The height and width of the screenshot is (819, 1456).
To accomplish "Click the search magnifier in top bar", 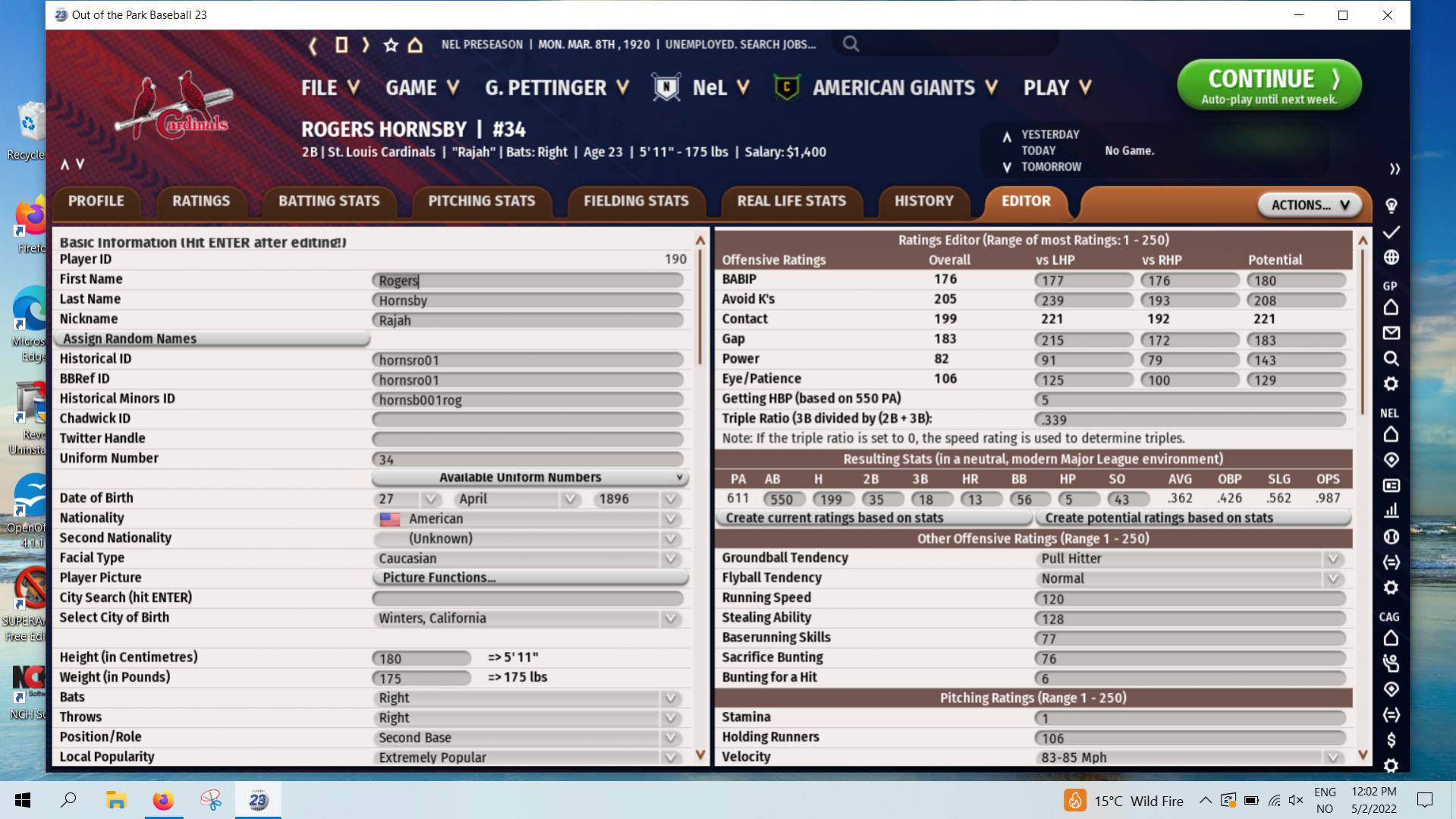I will [851, 44].
